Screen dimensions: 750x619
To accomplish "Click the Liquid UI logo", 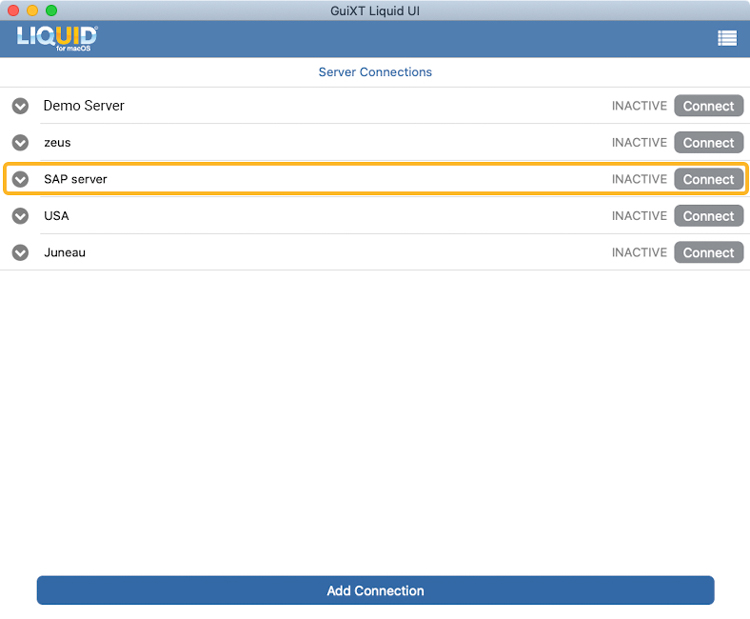I will (57, 38).
